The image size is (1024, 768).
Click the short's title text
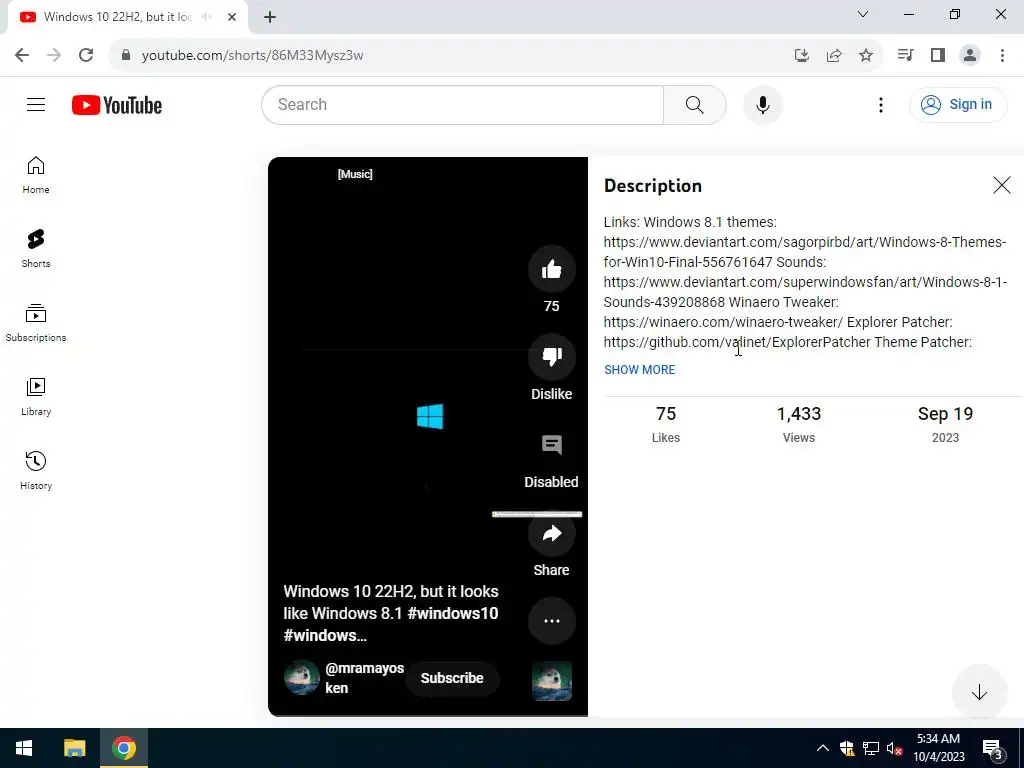coord(391,613)
